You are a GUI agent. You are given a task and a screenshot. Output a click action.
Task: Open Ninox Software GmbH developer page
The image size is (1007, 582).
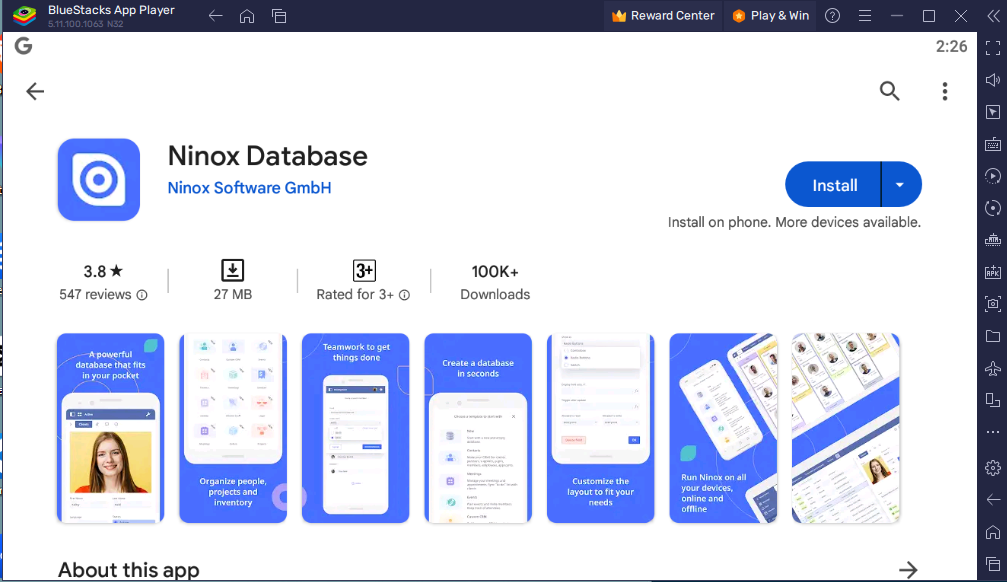pyautogui.click(x=249, y=188)
